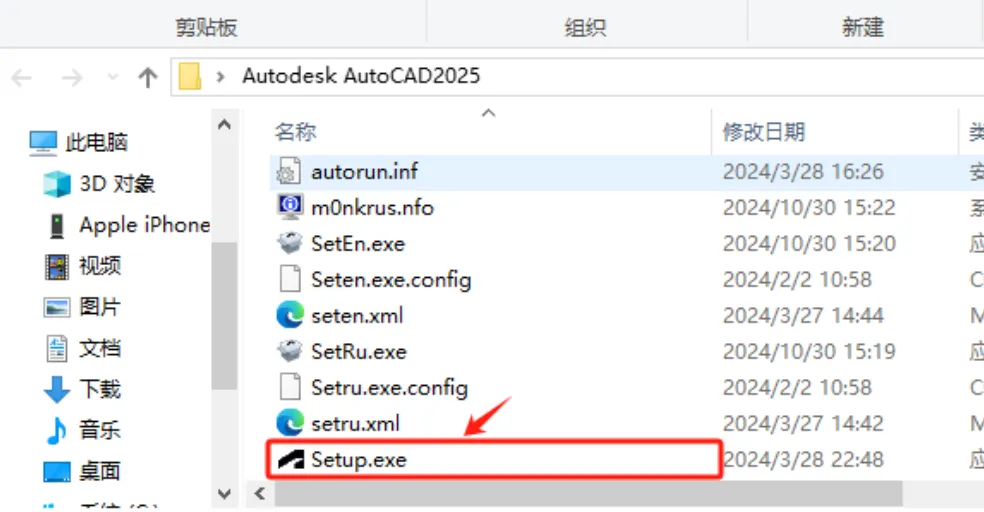
Task: Go back with the back arrow
Action: pos(21,78)
